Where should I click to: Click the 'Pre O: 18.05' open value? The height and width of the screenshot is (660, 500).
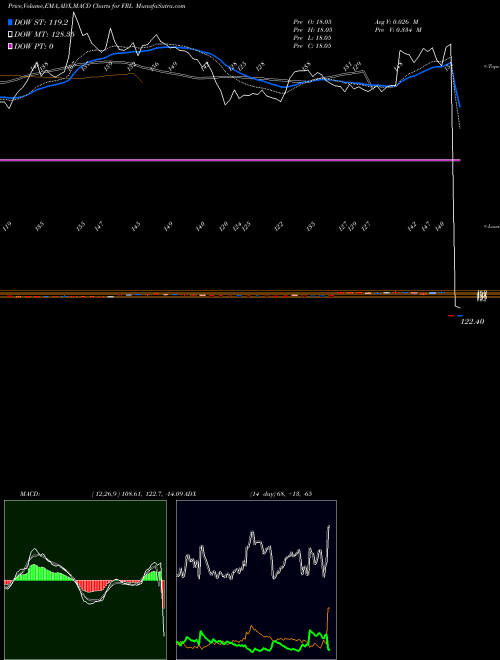click(x=313, y=22)
